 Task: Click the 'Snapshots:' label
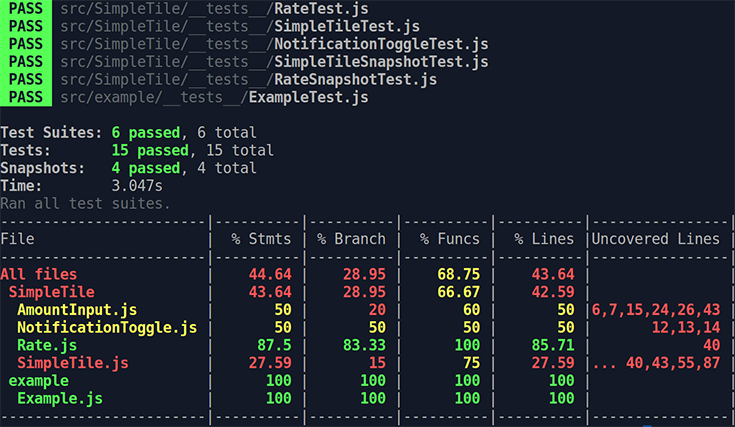[43, 168]
